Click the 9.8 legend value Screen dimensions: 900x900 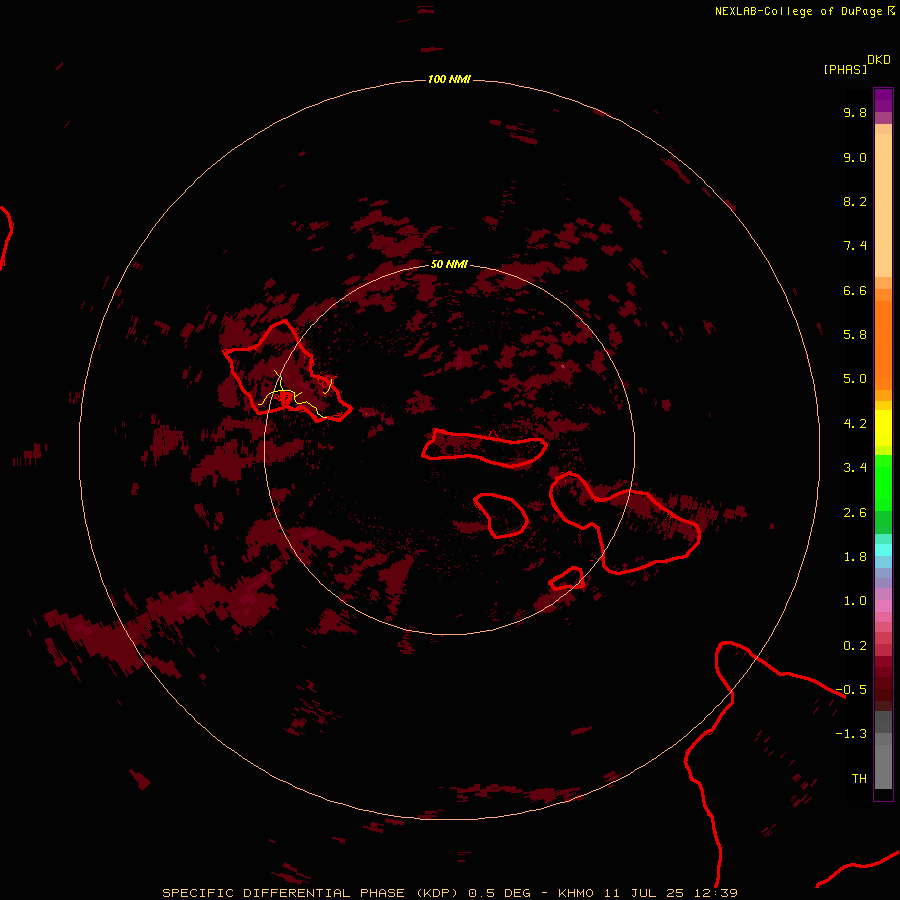(855, 112)
